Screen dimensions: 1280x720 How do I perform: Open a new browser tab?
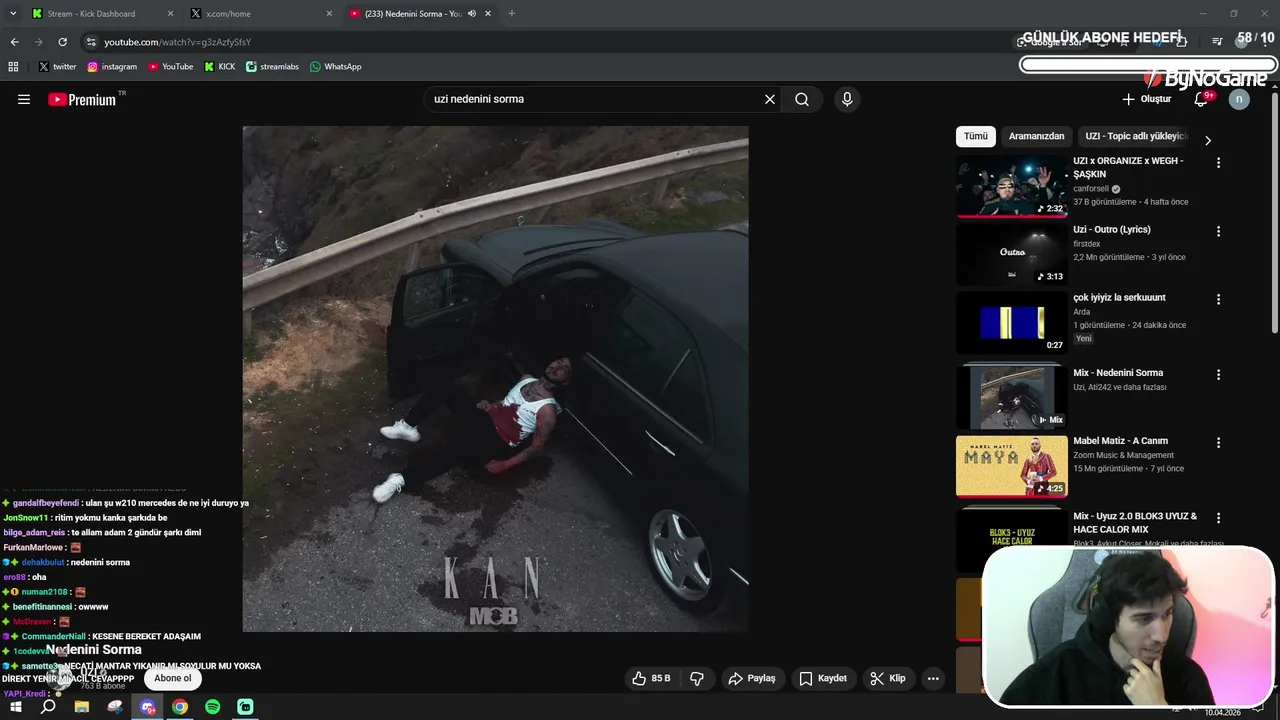click(x=512, y=13)
